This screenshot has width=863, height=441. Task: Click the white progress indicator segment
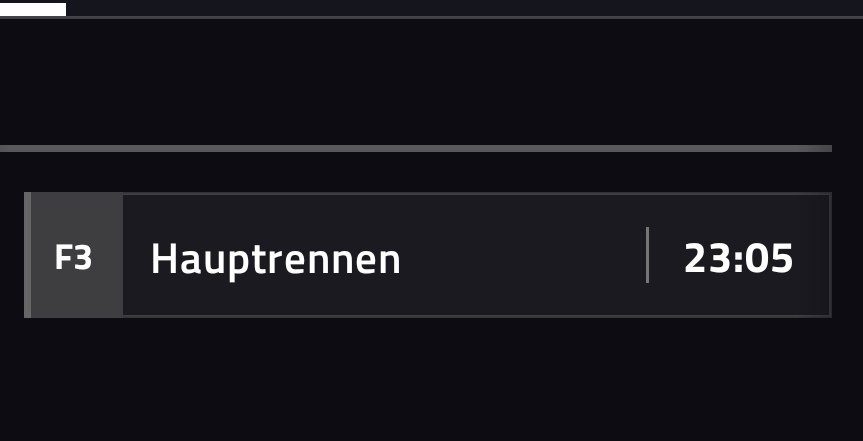point(33,9)
